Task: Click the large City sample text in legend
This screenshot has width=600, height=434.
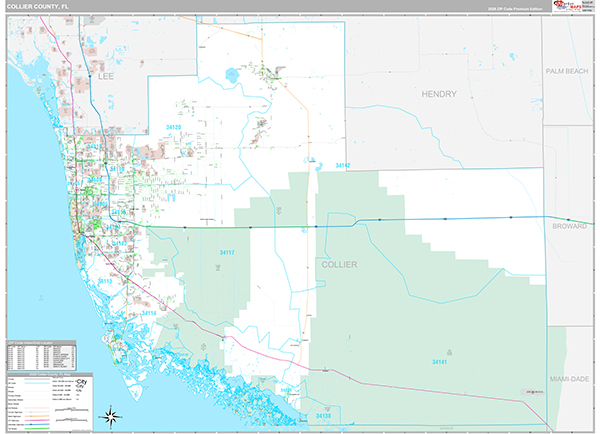Action: 82,382
